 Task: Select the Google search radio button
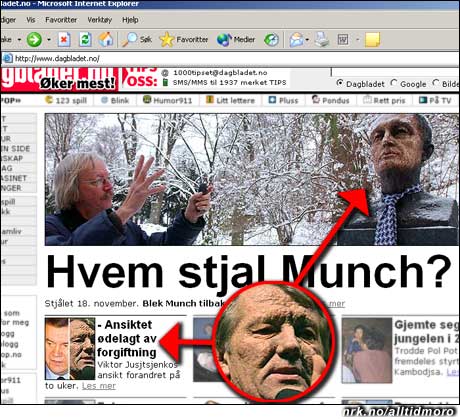(394, 82)
